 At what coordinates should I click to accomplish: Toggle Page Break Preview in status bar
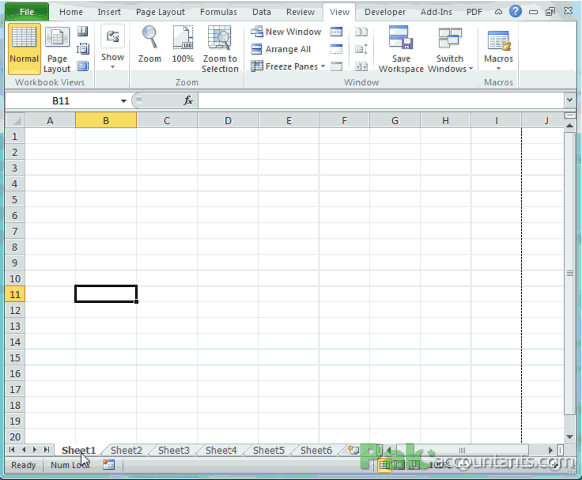414,464
